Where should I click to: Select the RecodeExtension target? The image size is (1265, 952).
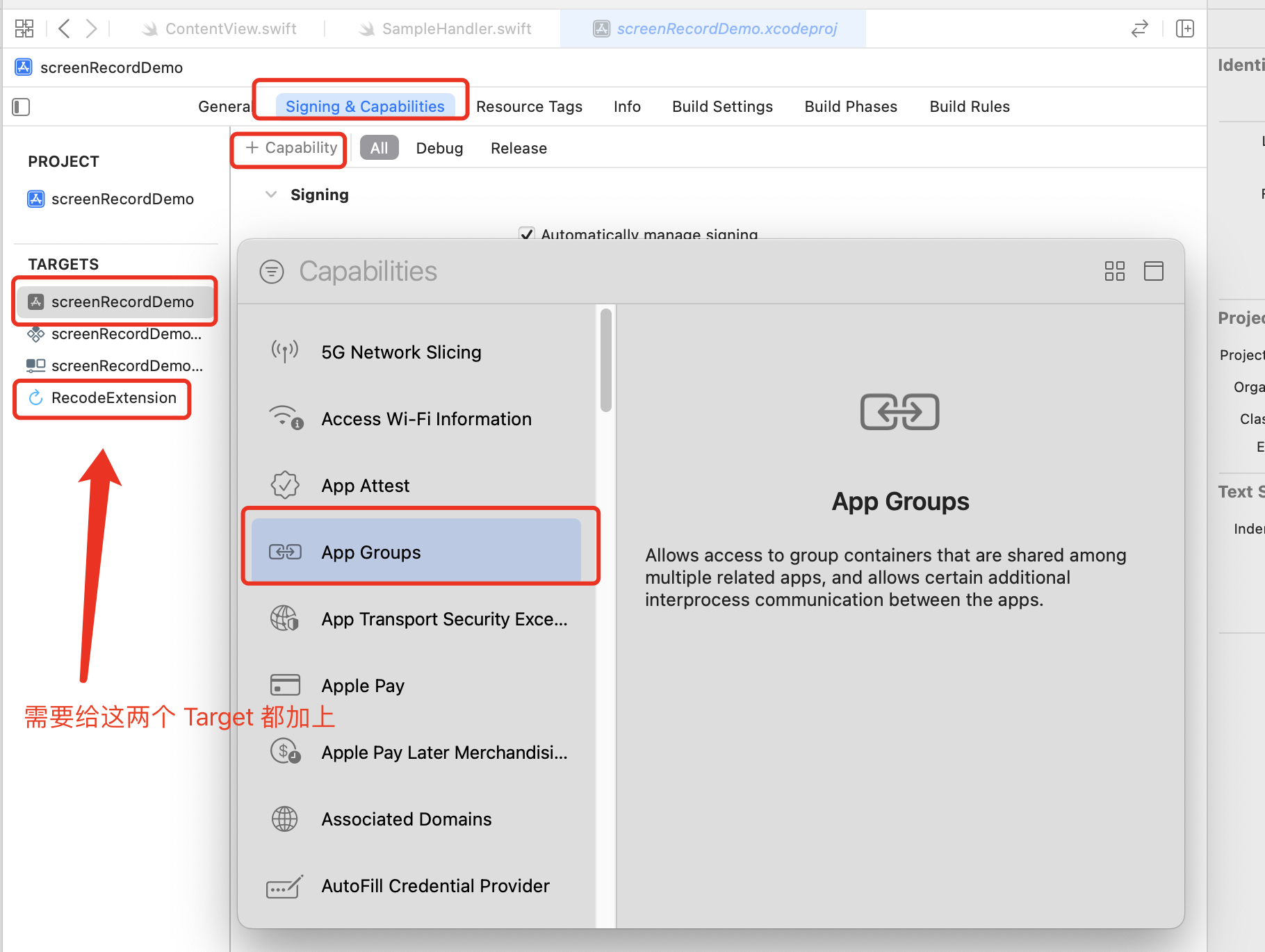[x=103, y=398]
